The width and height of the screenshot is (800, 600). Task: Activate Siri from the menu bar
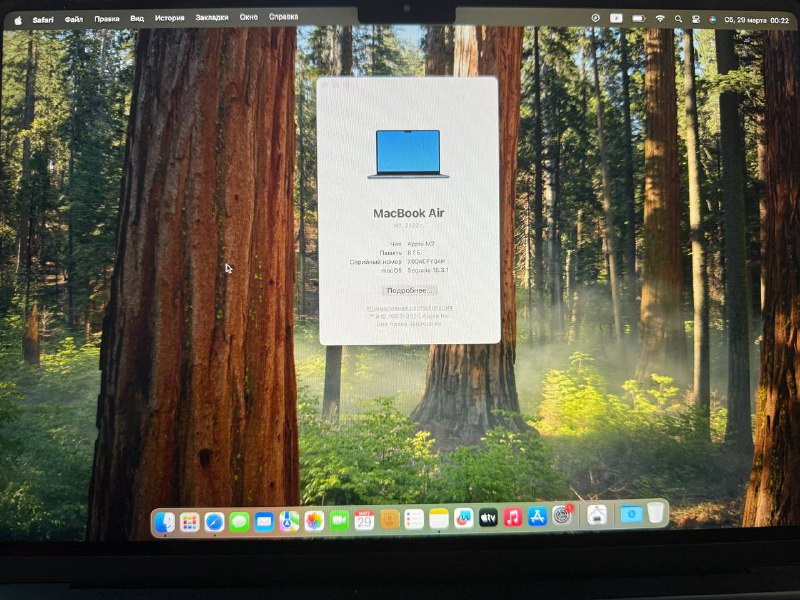pos(712,20)
